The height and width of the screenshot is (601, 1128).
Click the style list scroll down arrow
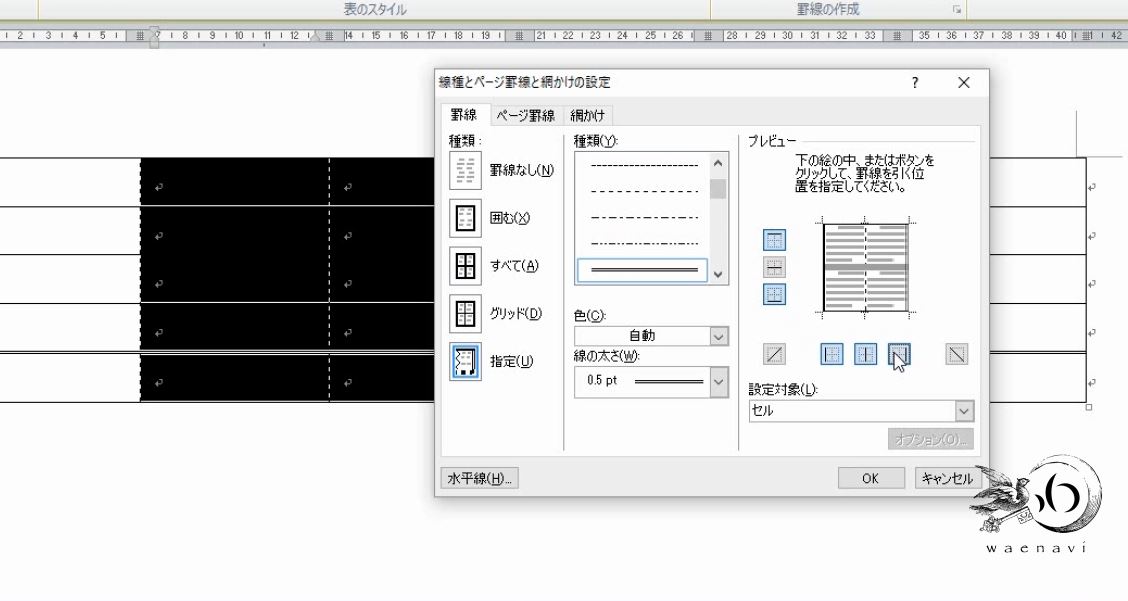tap(718, 274)
